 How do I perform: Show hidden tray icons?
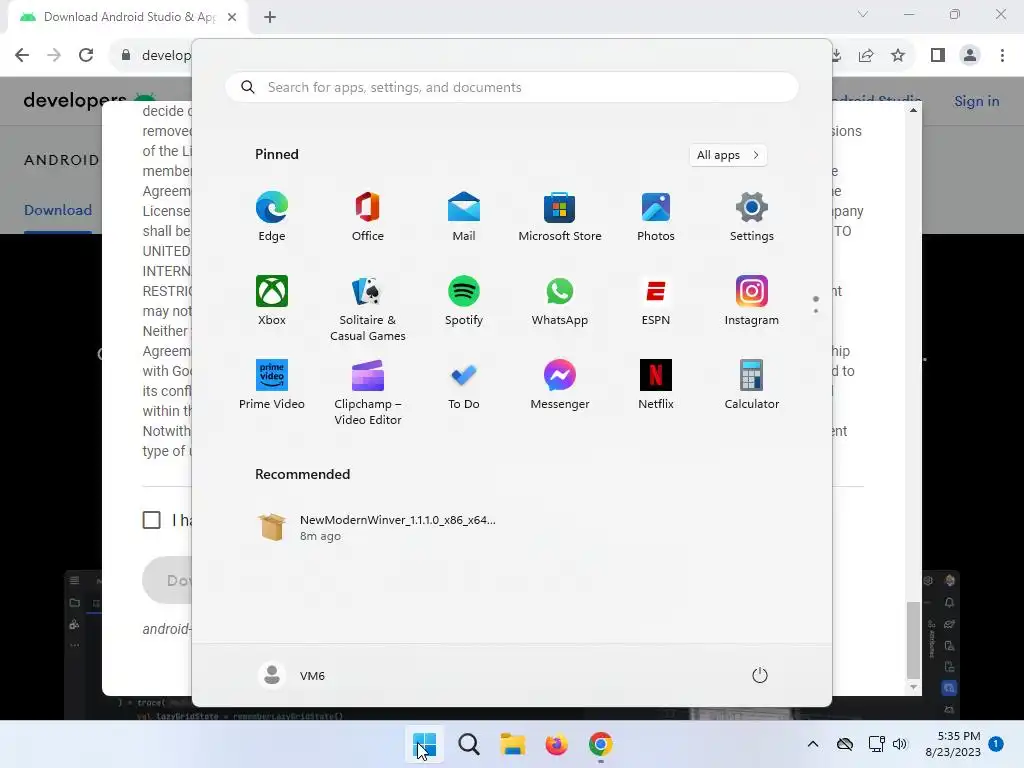[x=812, y=744]
